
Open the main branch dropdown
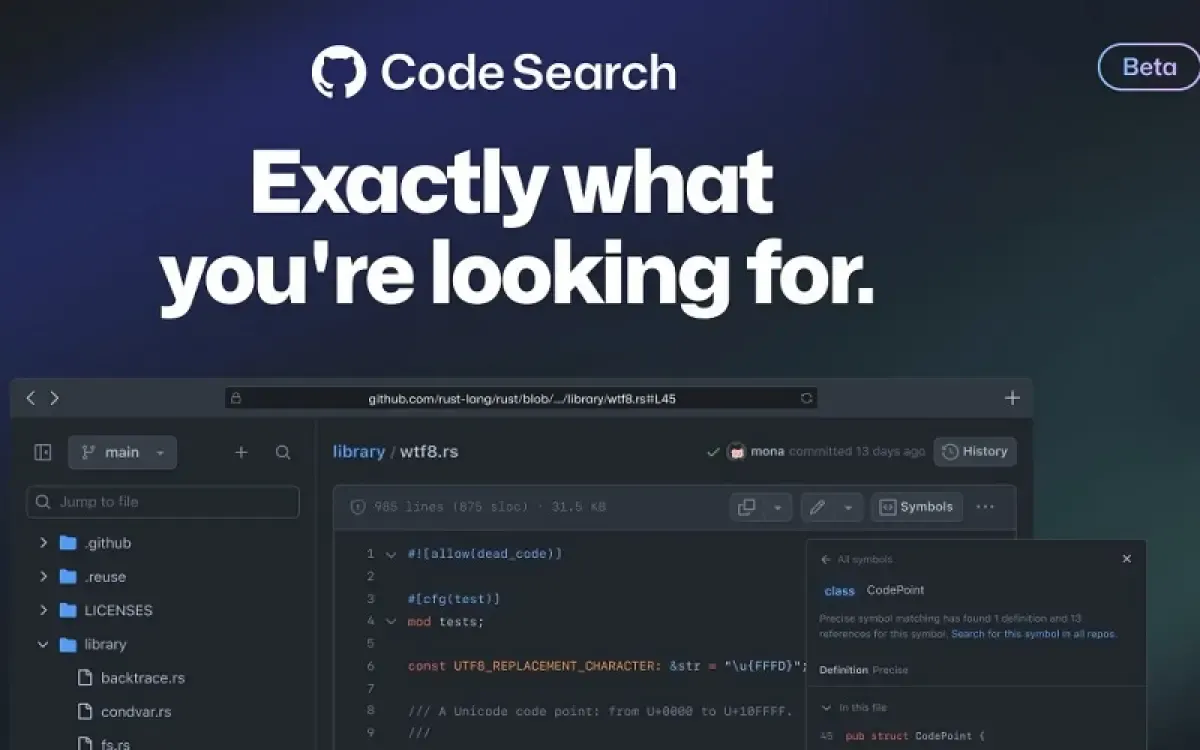click(x=122, y=452)
